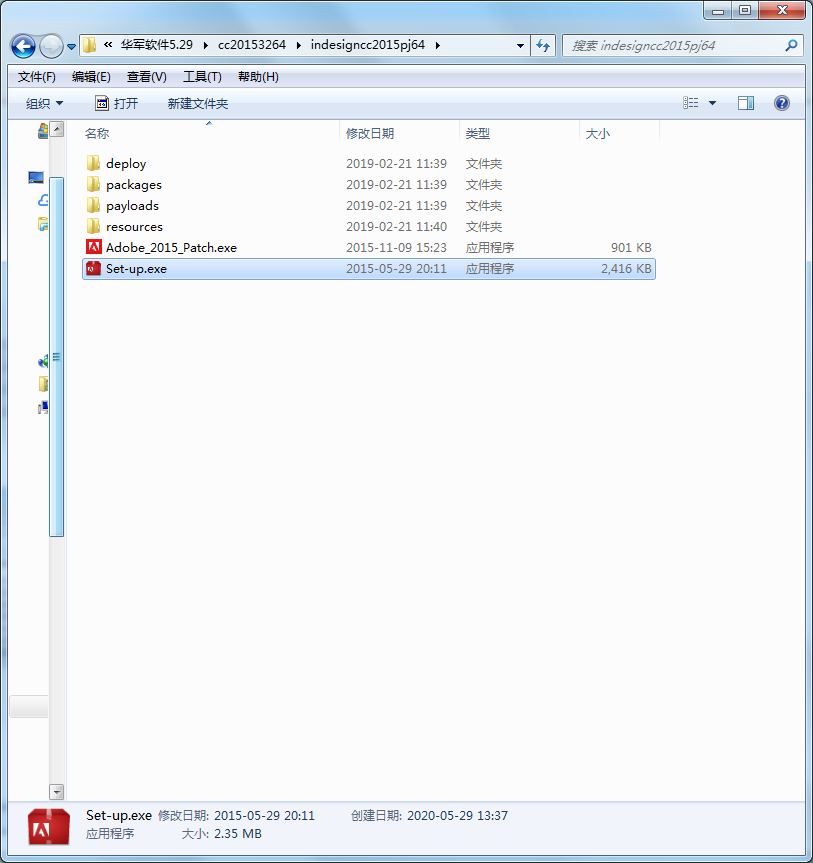Select the Adobe_2015_Patch.exe file name
Viewport: 813px width, 863px height.
pos(171,248)
